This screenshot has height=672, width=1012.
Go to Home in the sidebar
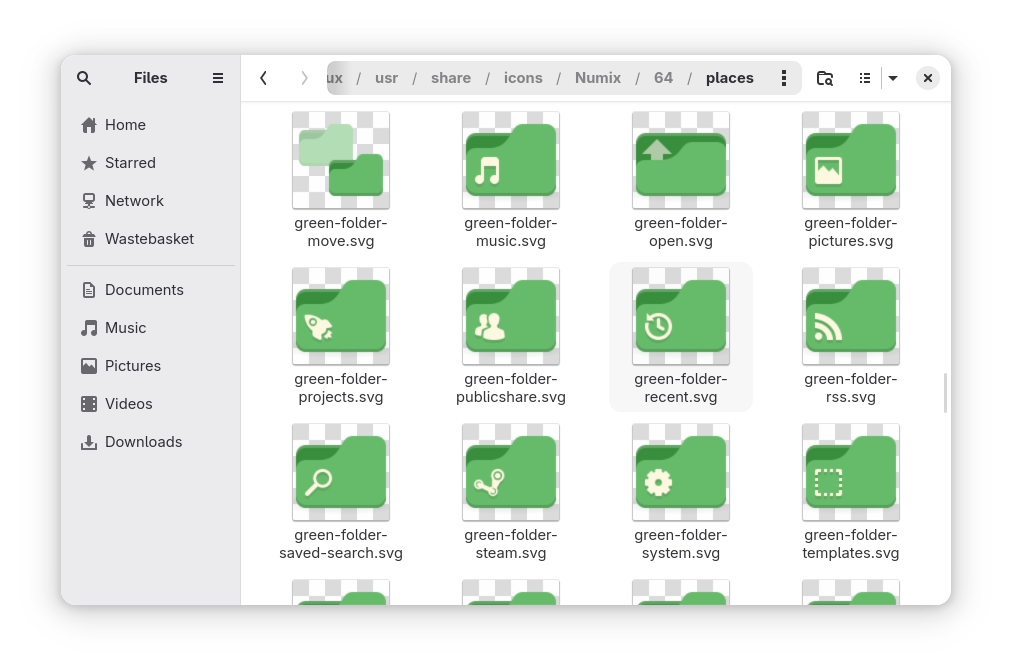click(x=151, y=125)
